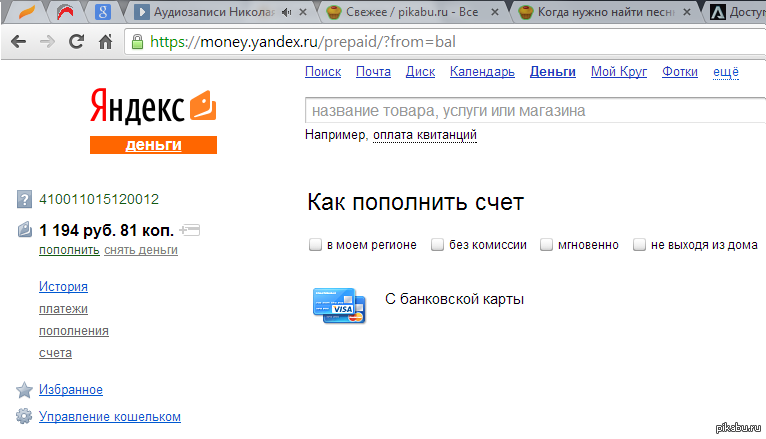Reload the page with the refresh icon
Viewport: 766px width, 439px height.
pos(76,42)
